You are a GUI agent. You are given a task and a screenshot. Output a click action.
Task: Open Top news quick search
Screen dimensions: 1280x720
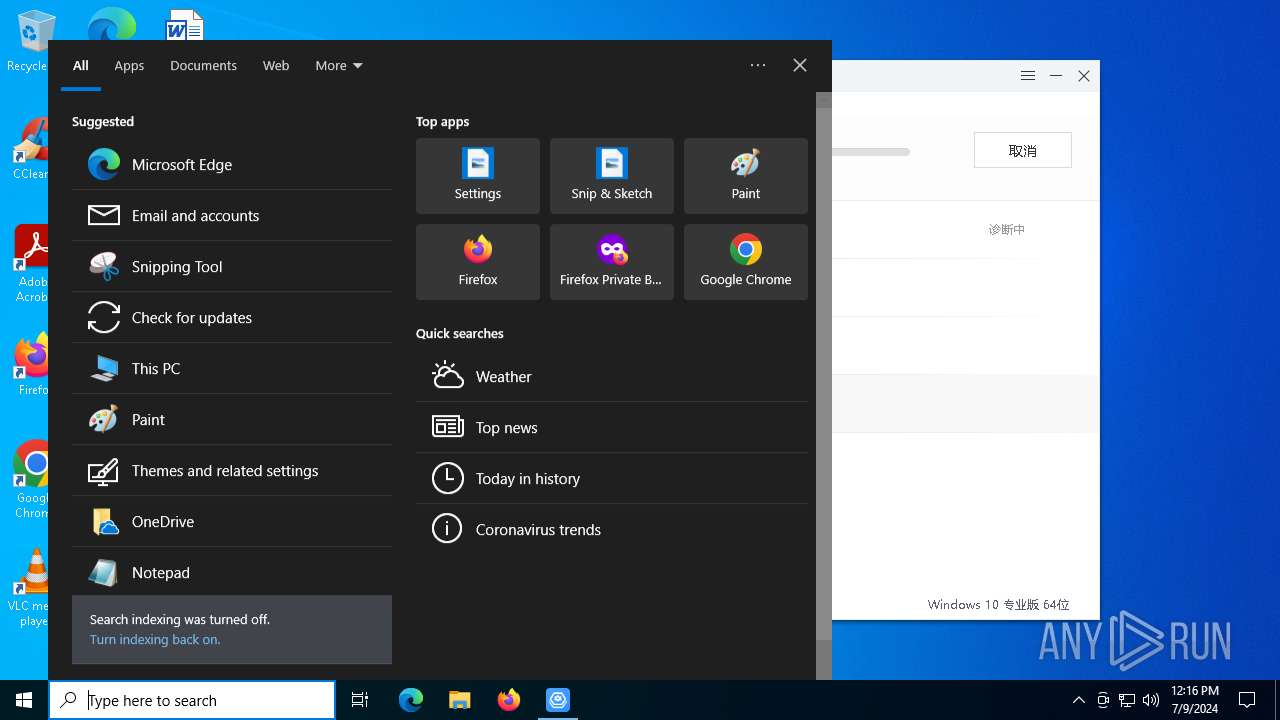612,428
